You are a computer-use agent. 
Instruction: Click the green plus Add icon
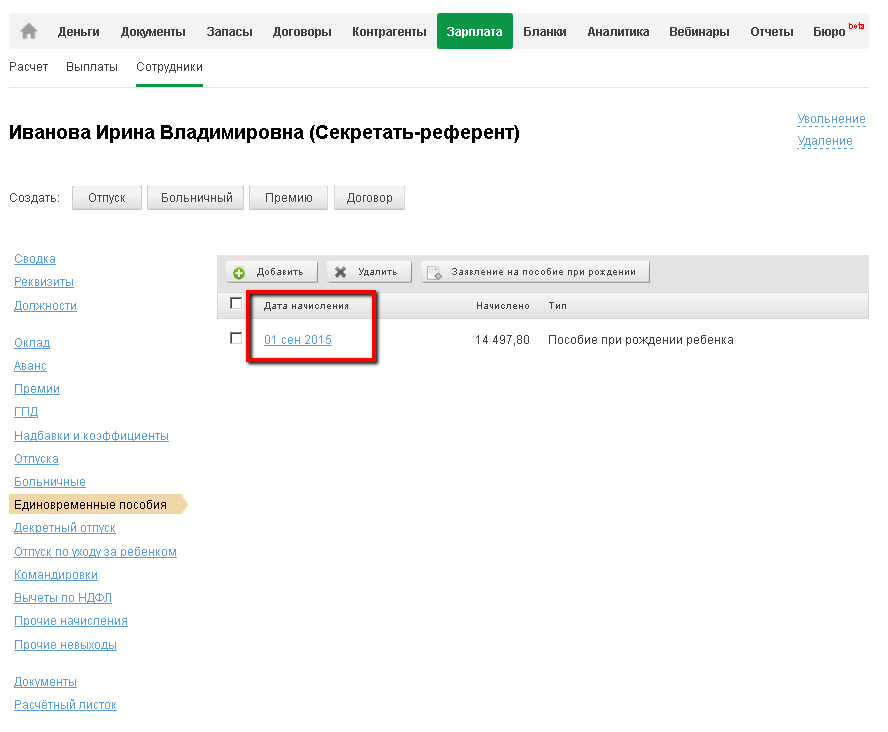coord(239,272)
